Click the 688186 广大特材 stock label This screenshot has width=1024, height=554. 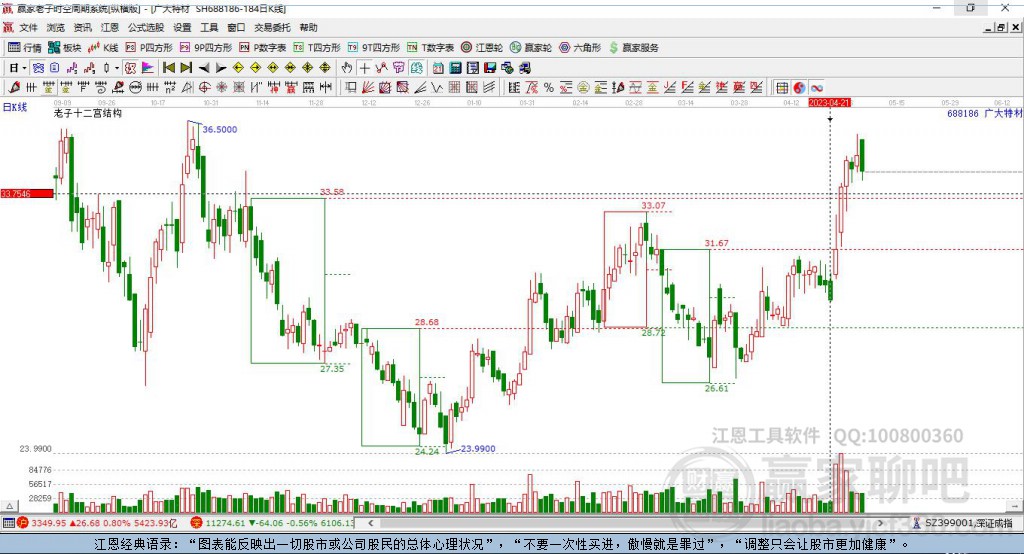984,114
